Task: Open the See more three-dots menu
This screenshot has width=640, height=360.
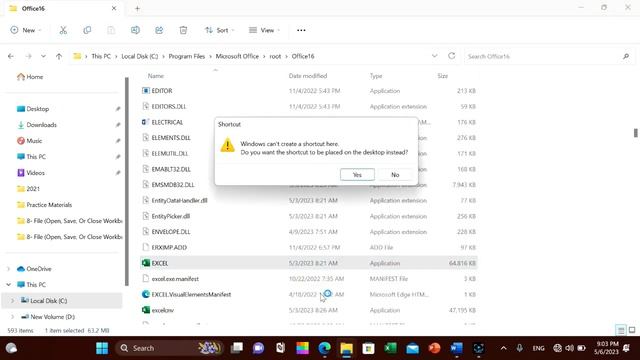Action: coord(301,30)
